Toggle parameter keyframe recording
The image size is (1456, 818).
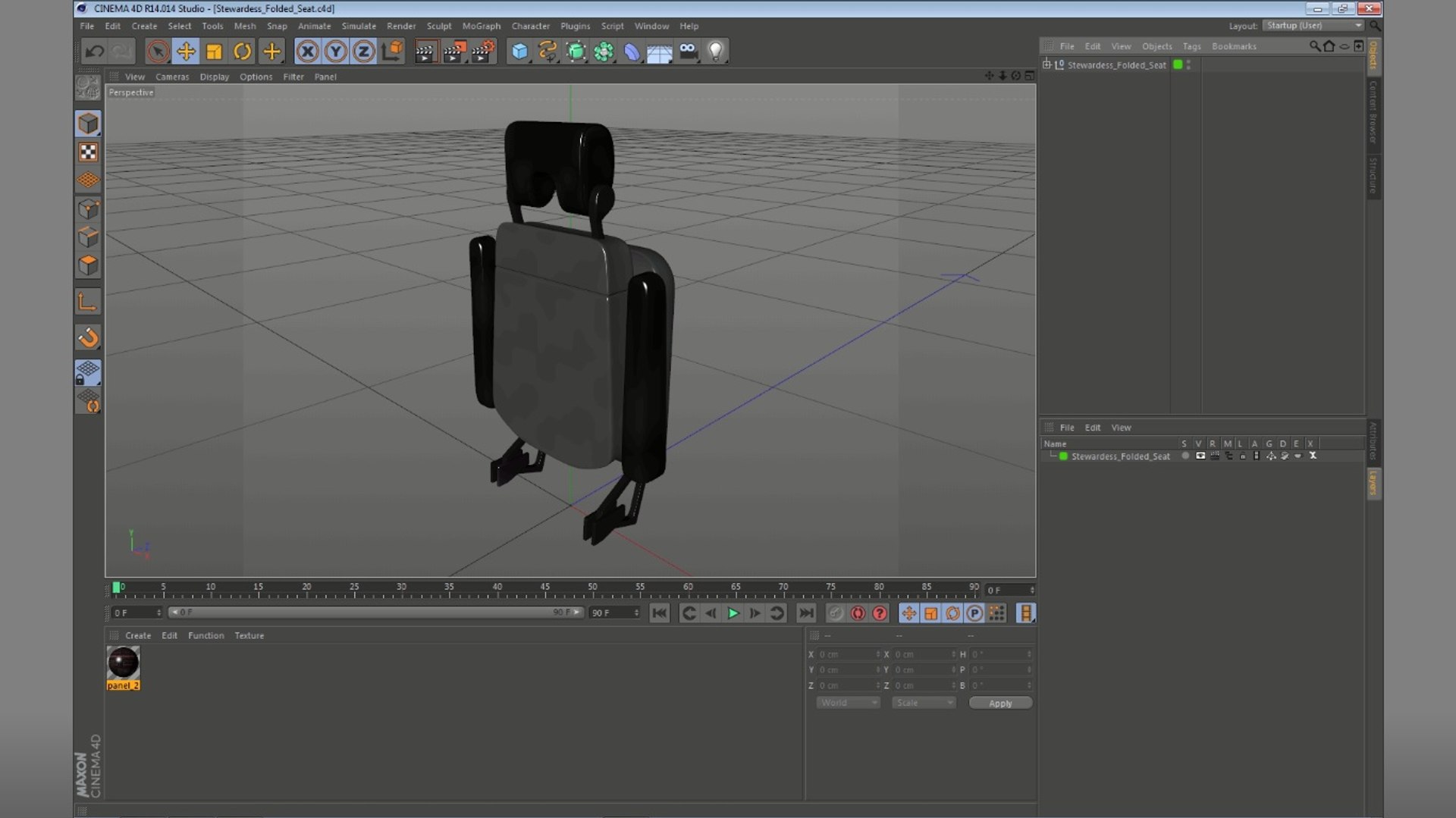pos(974,613)
